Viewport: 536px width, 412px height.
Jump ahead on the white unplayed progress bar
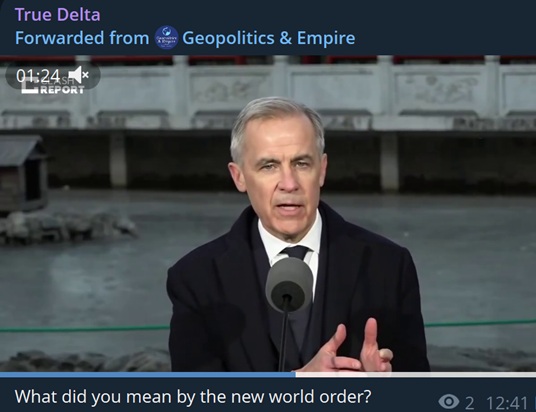[x=416, y=374]
